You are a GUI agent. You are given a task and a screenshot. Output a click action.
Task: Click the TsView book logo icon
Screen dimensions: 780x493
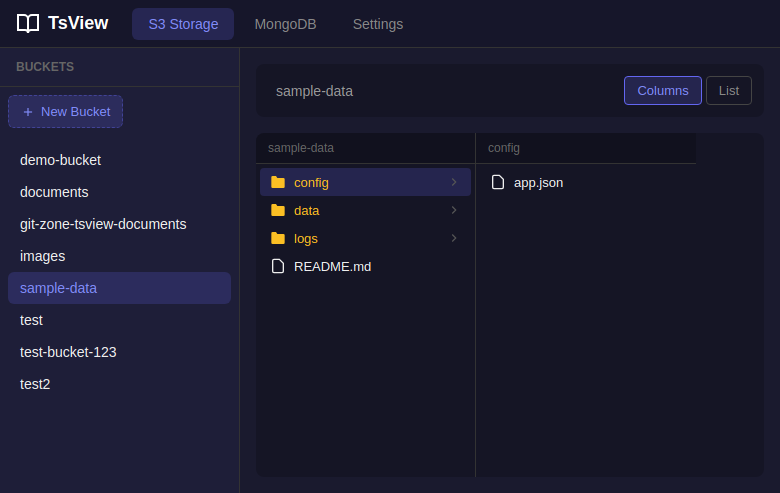(28, 23)
